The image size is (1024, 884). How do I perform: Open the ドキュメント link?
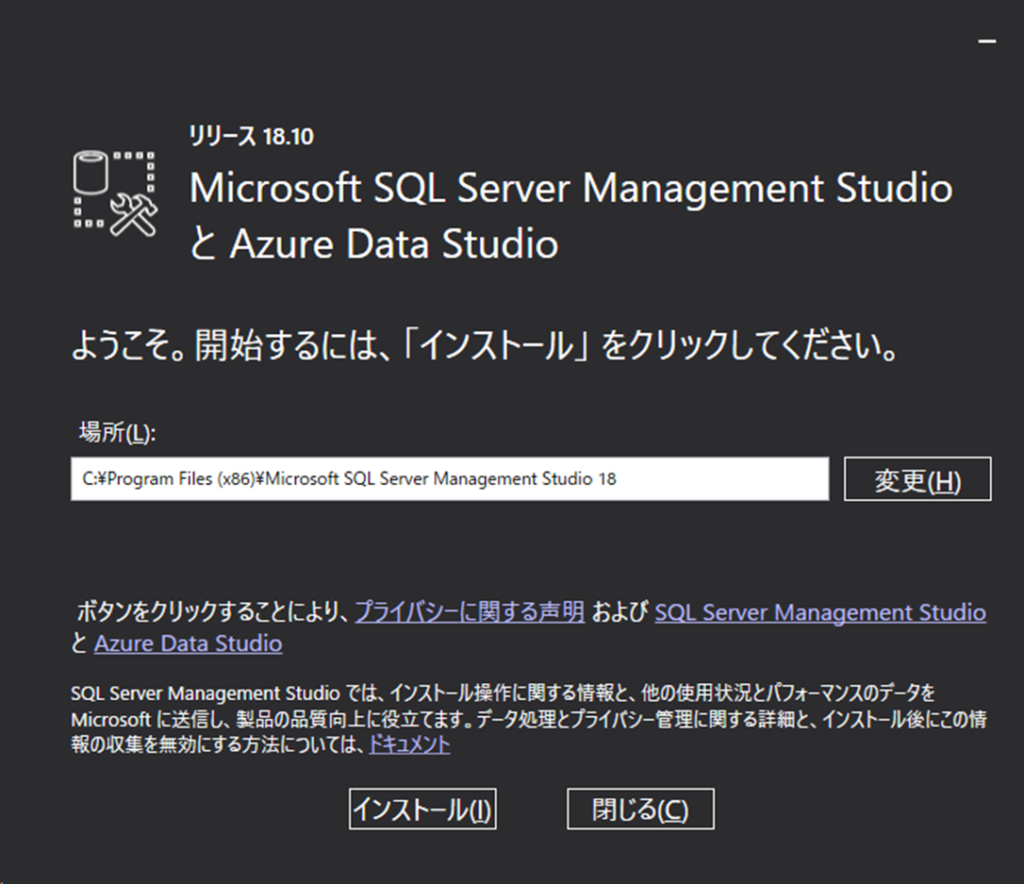click(x=409, y=744)
